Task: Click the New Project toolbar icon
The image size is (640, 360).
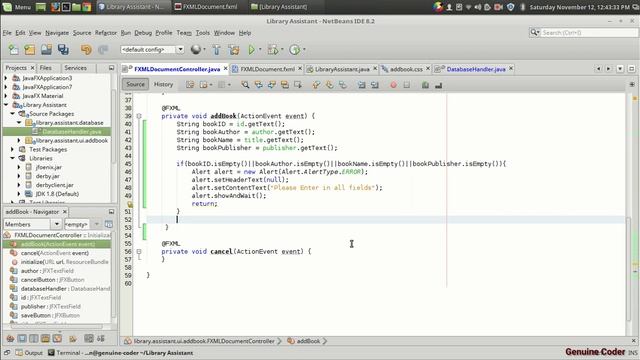Action: click(x=30, y=50)
